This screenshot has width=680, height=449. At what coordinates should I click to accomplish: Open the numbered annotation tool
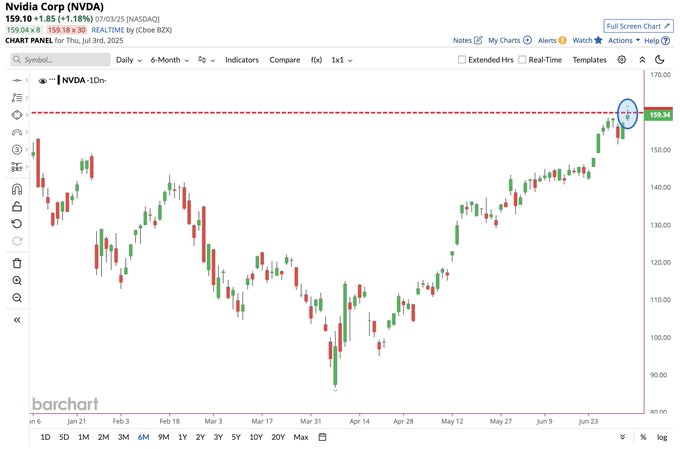click(x=17, y=150)
